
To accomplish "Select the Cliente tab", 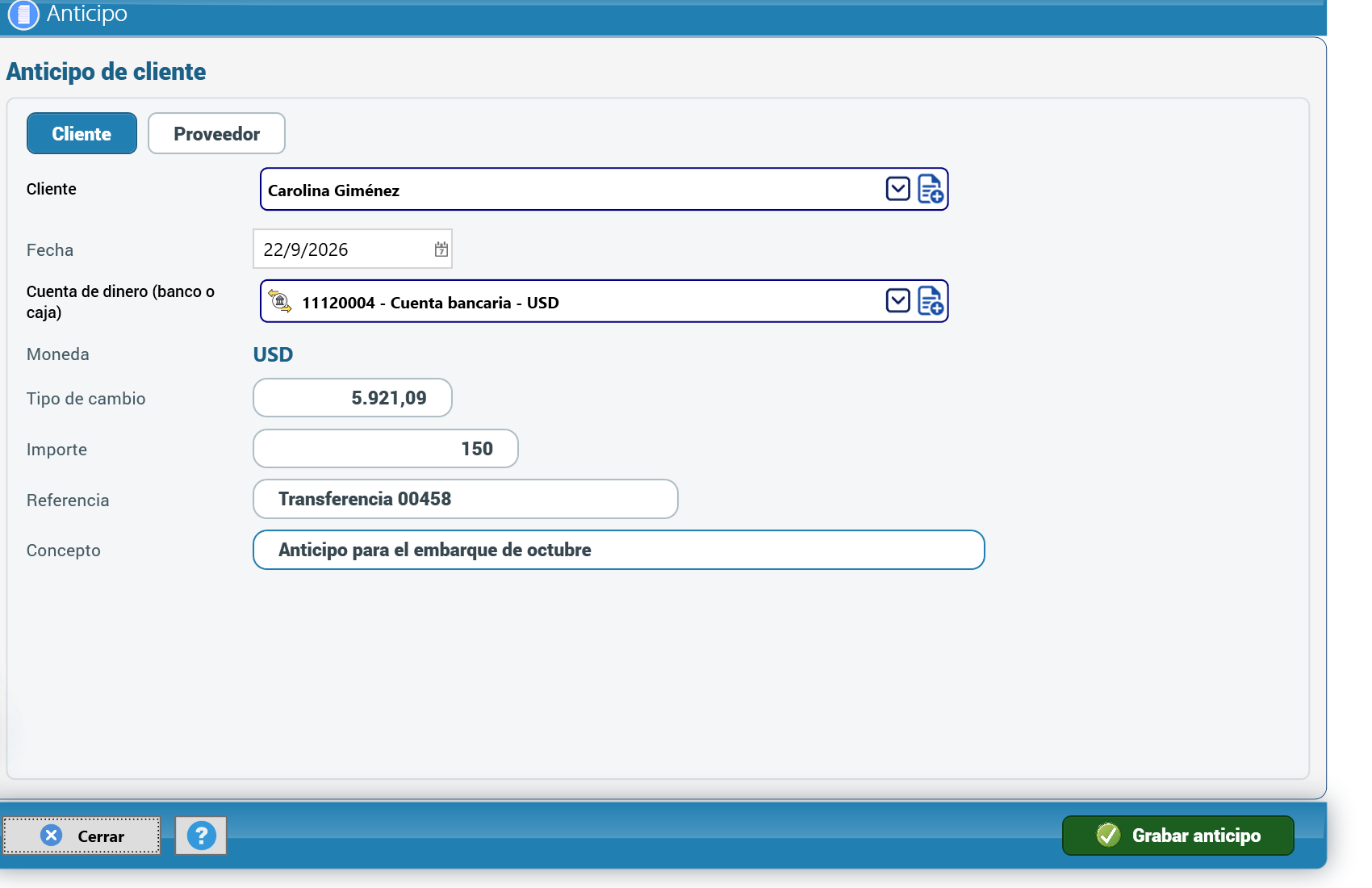I will pyautogui.click(x=82, y=133).
